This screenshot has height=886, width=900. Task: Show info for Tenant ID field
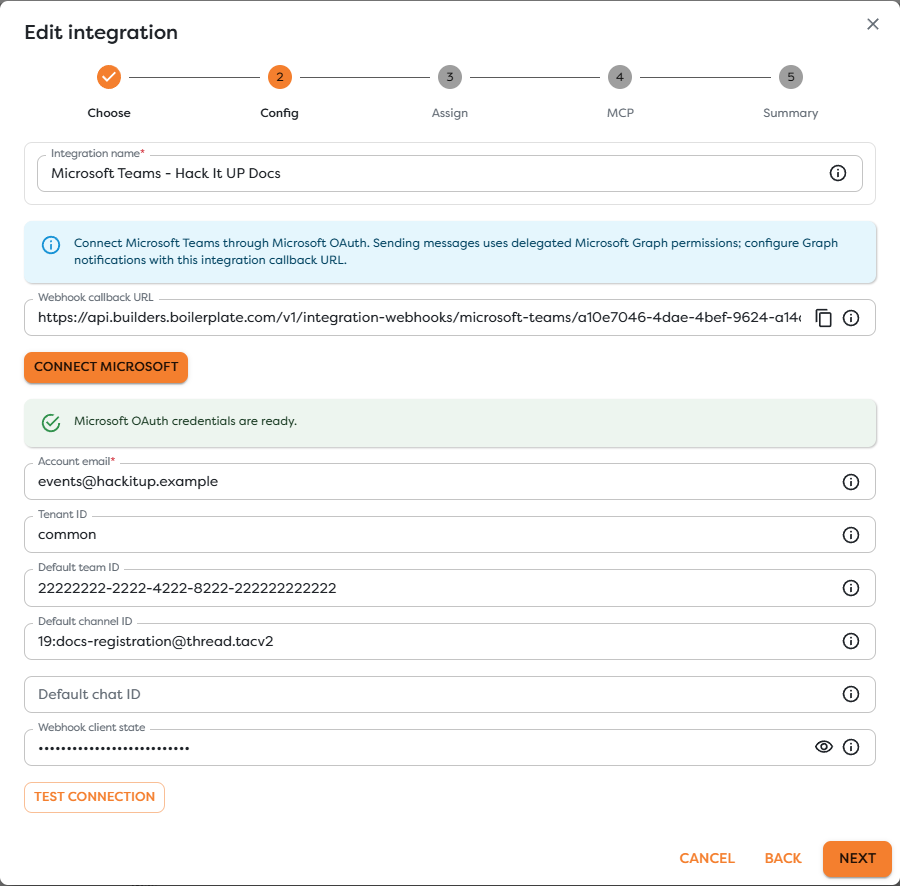(x=851, y=535)
